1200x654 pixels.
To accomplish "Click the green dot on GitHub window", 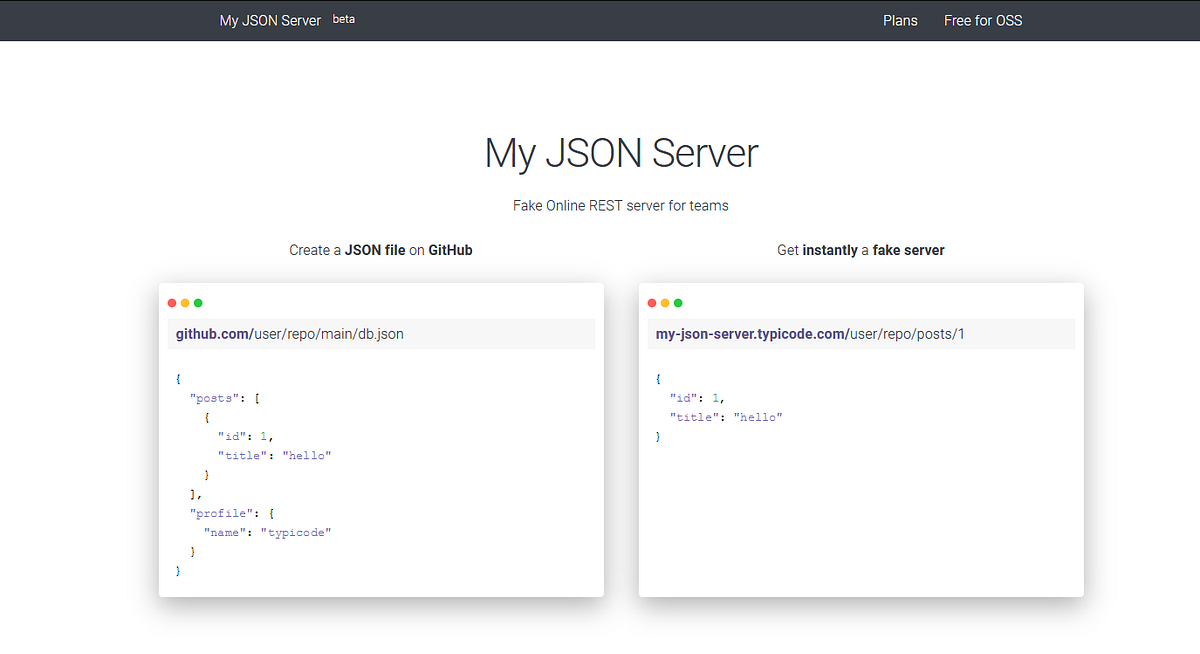I will click(x=198, y=303).
